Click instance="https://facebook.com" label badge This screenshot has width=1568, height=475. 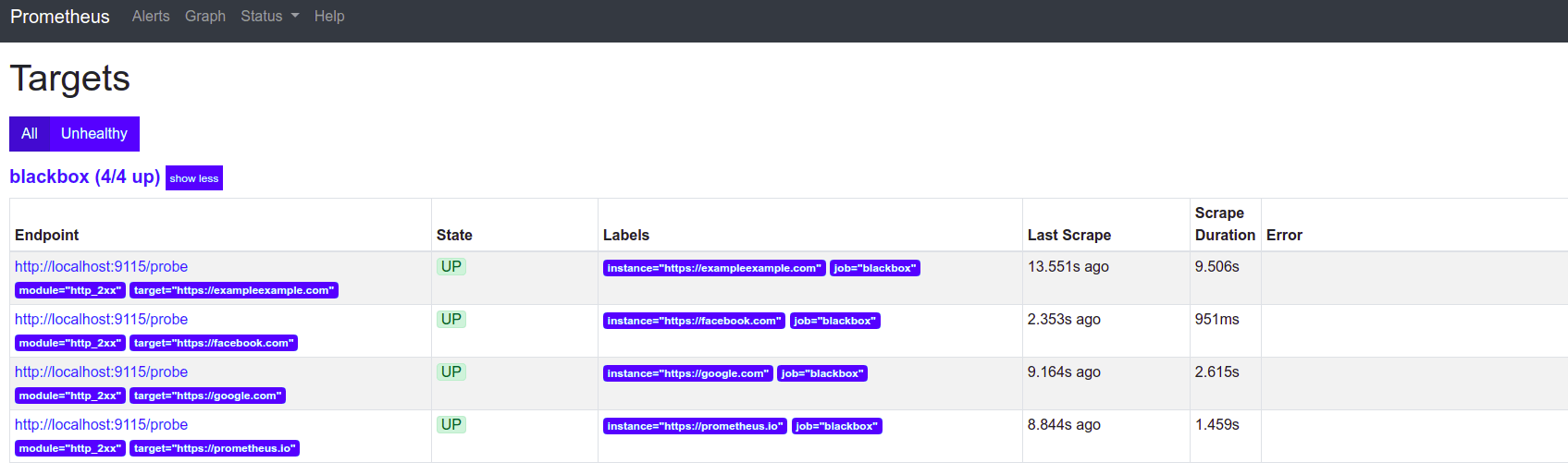694,321
